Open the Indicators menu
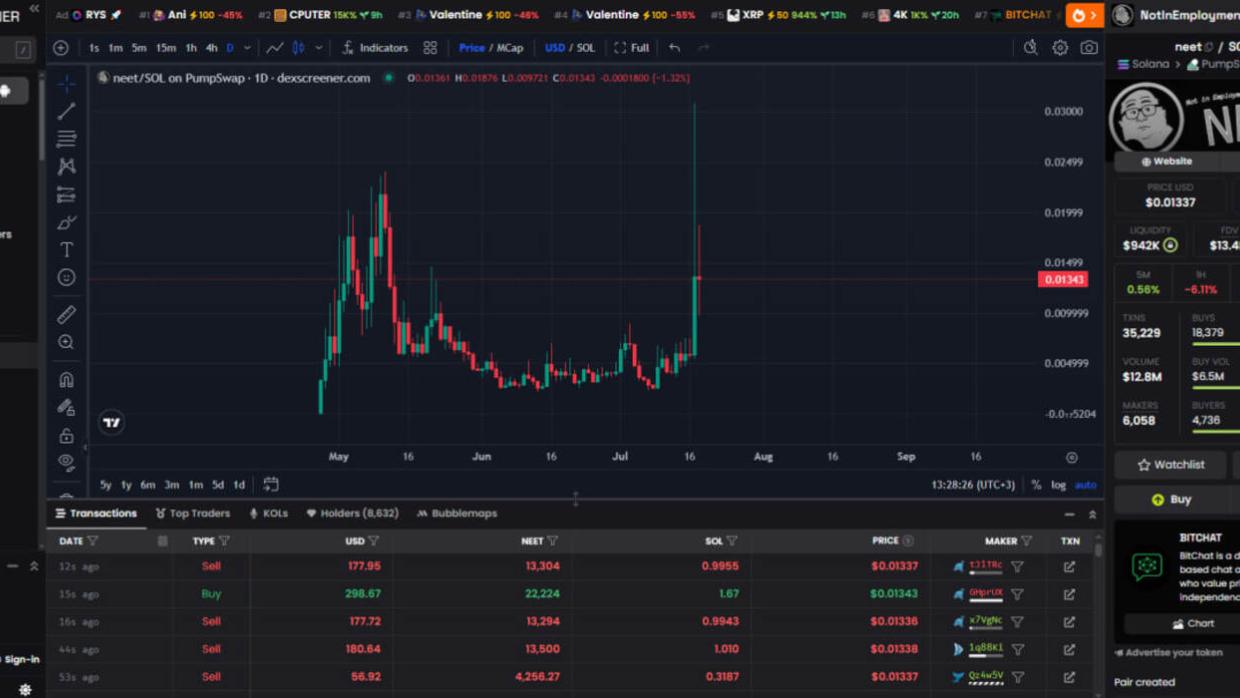Image resolution: width=1240 pixels, height=698 pixels. [x=375, y=47]
